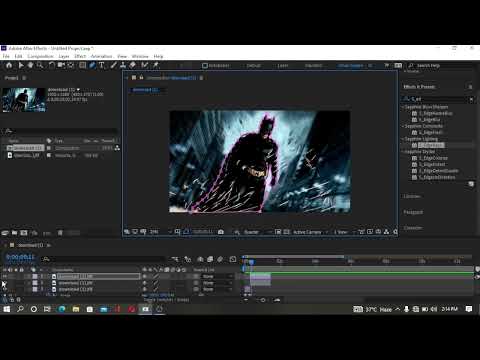Create a new composition from the Project panel
This screenshot has width=480, height=360.
24,233
